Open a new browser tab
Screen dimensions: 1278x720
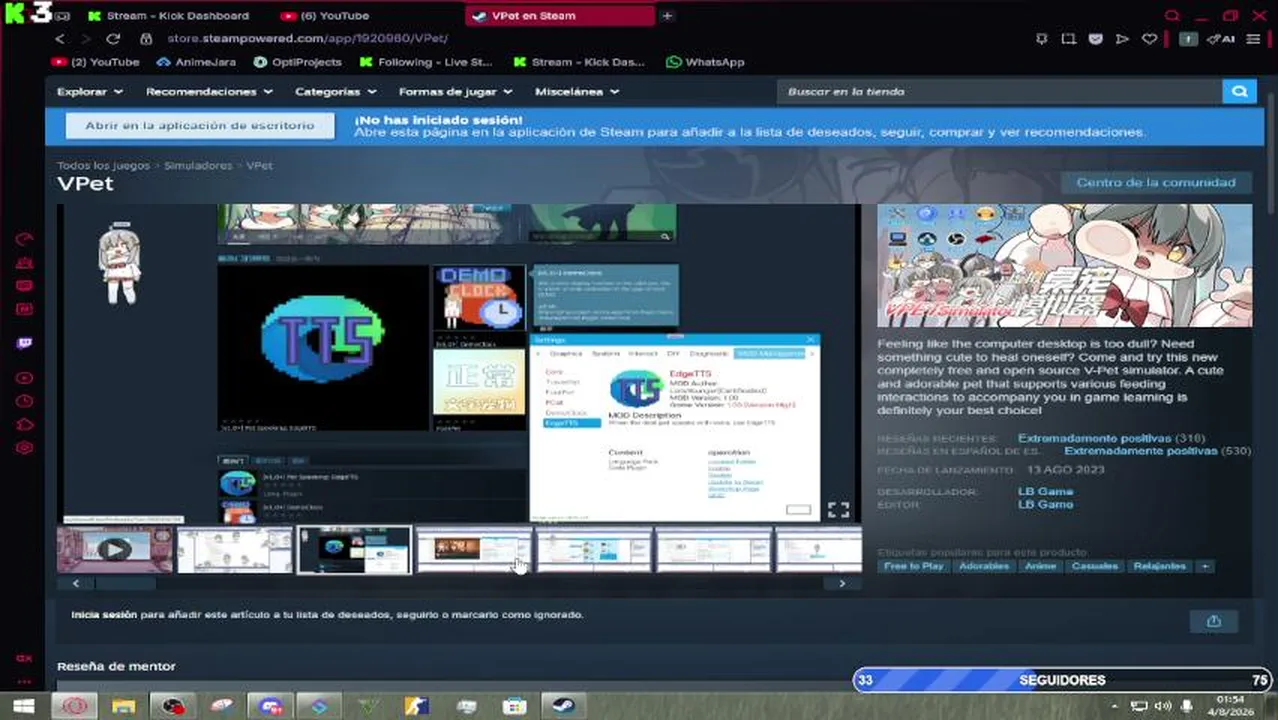[x=667, y=16]
